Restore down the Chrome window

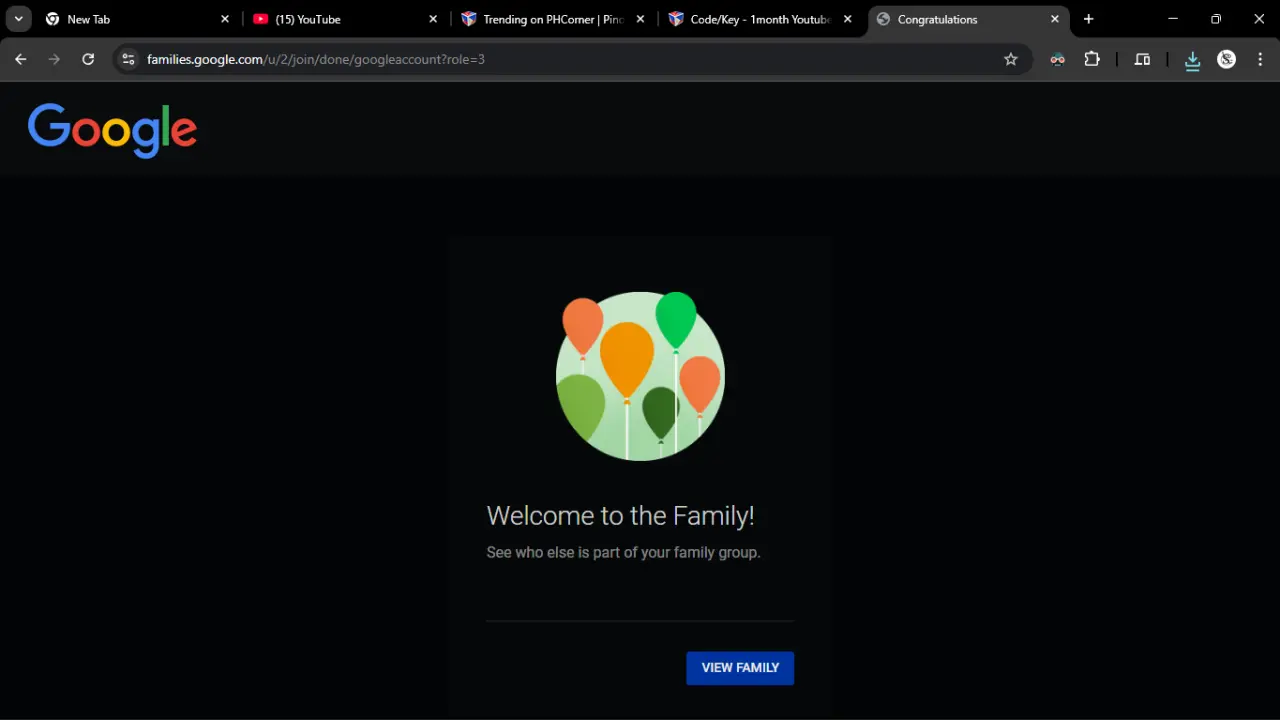(x=1216, y=19)
